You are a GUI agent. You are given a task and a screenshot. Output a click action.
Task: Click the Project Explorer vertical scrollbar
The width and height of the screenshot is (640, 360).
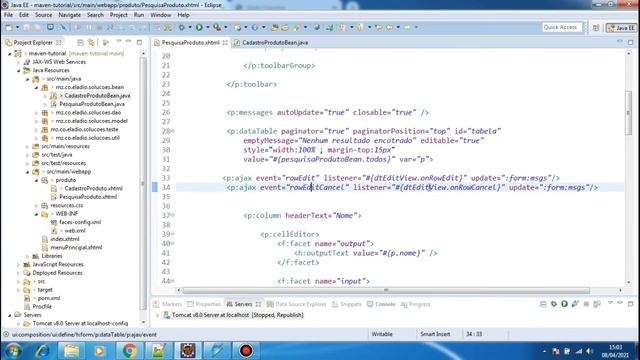[x=143, y=182]
